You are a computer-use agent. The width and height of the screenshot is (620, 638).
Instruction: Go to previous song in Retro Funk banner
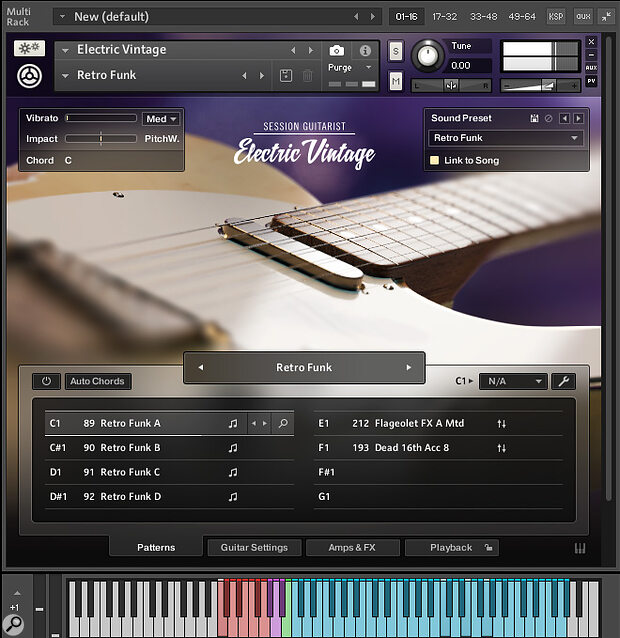(201, 367)
